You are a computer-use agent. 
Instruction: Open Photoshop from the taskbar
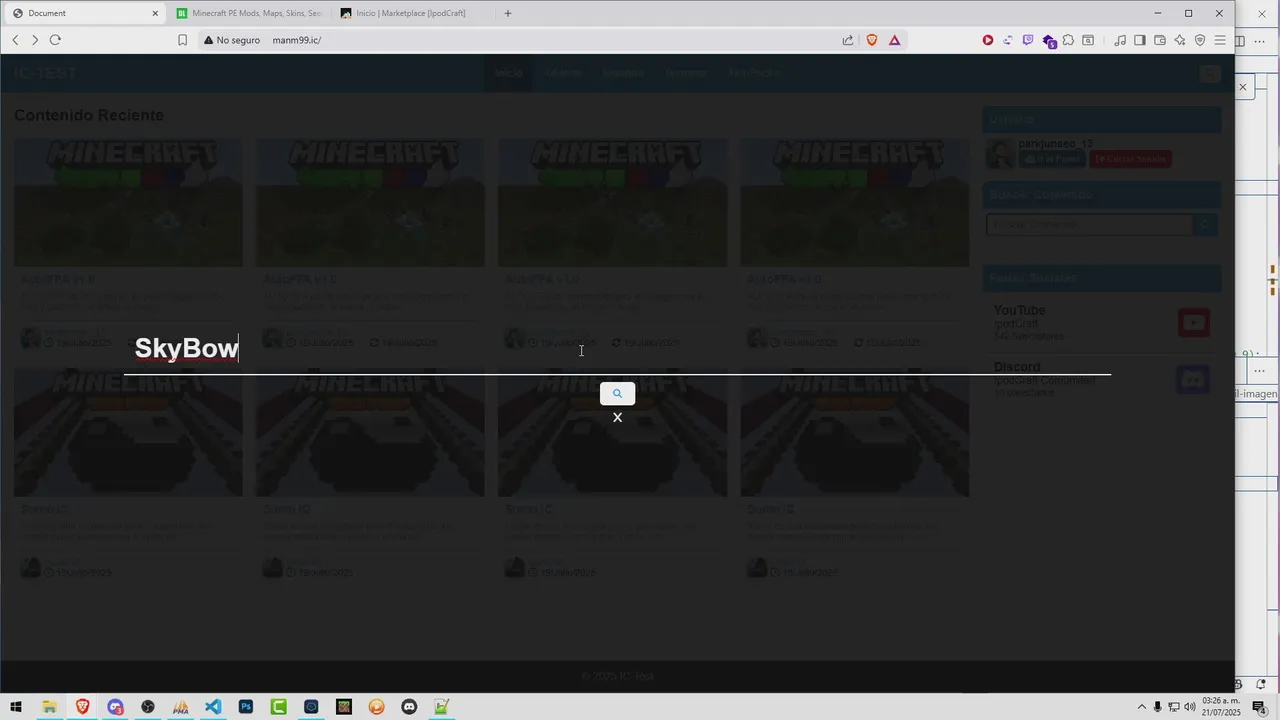pyautogui.click(x=246, y=707)
